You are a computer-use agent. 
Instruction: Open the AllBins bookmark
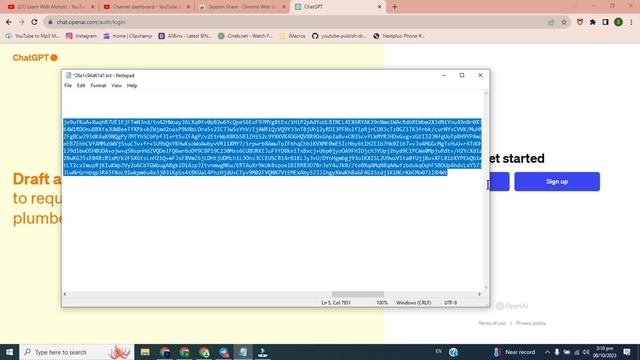185,36
